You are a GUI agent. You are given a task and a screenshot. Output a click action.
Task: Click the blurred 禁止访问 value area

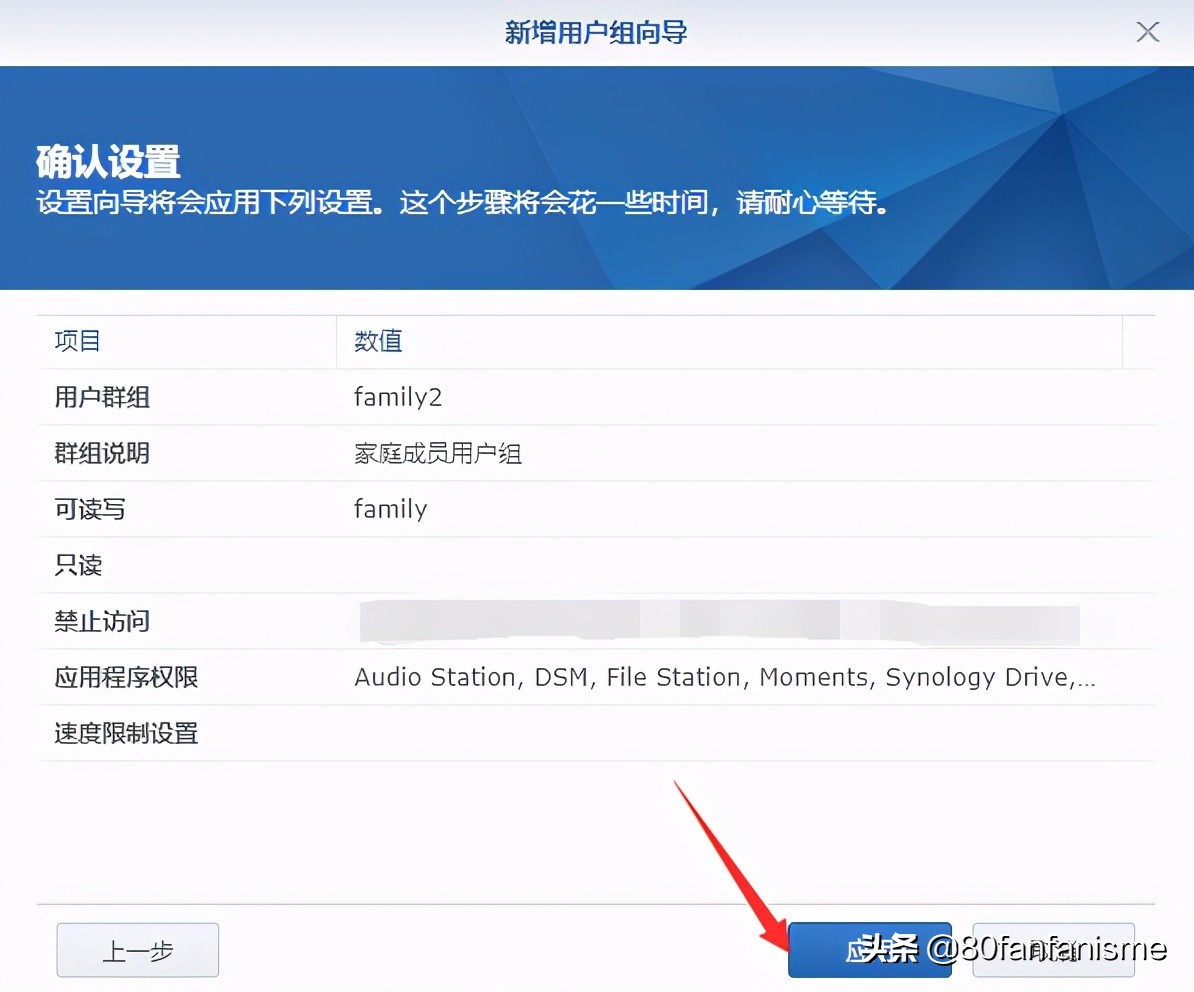click(x=720, y=621)
